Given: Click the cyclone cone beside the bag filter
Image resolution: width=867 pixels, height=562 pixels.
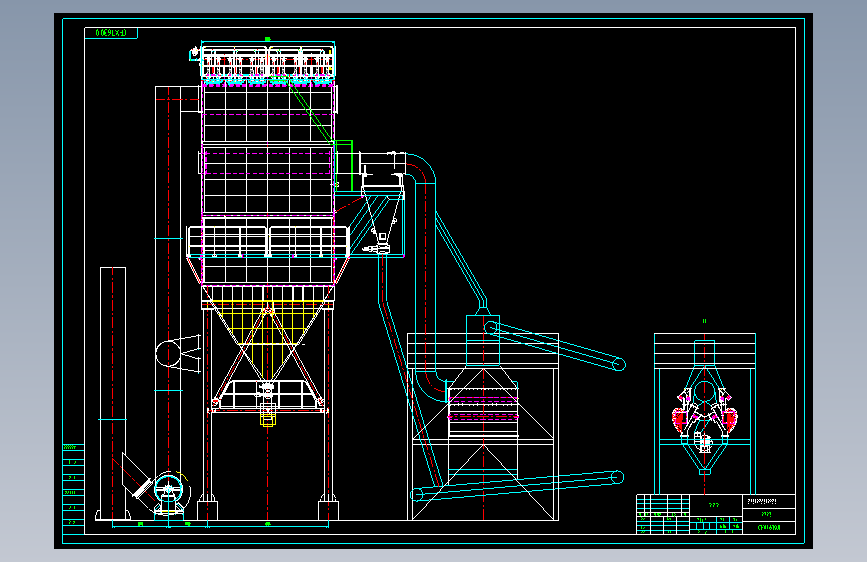Looking at the screenshot, I should (x=382, y=216).
